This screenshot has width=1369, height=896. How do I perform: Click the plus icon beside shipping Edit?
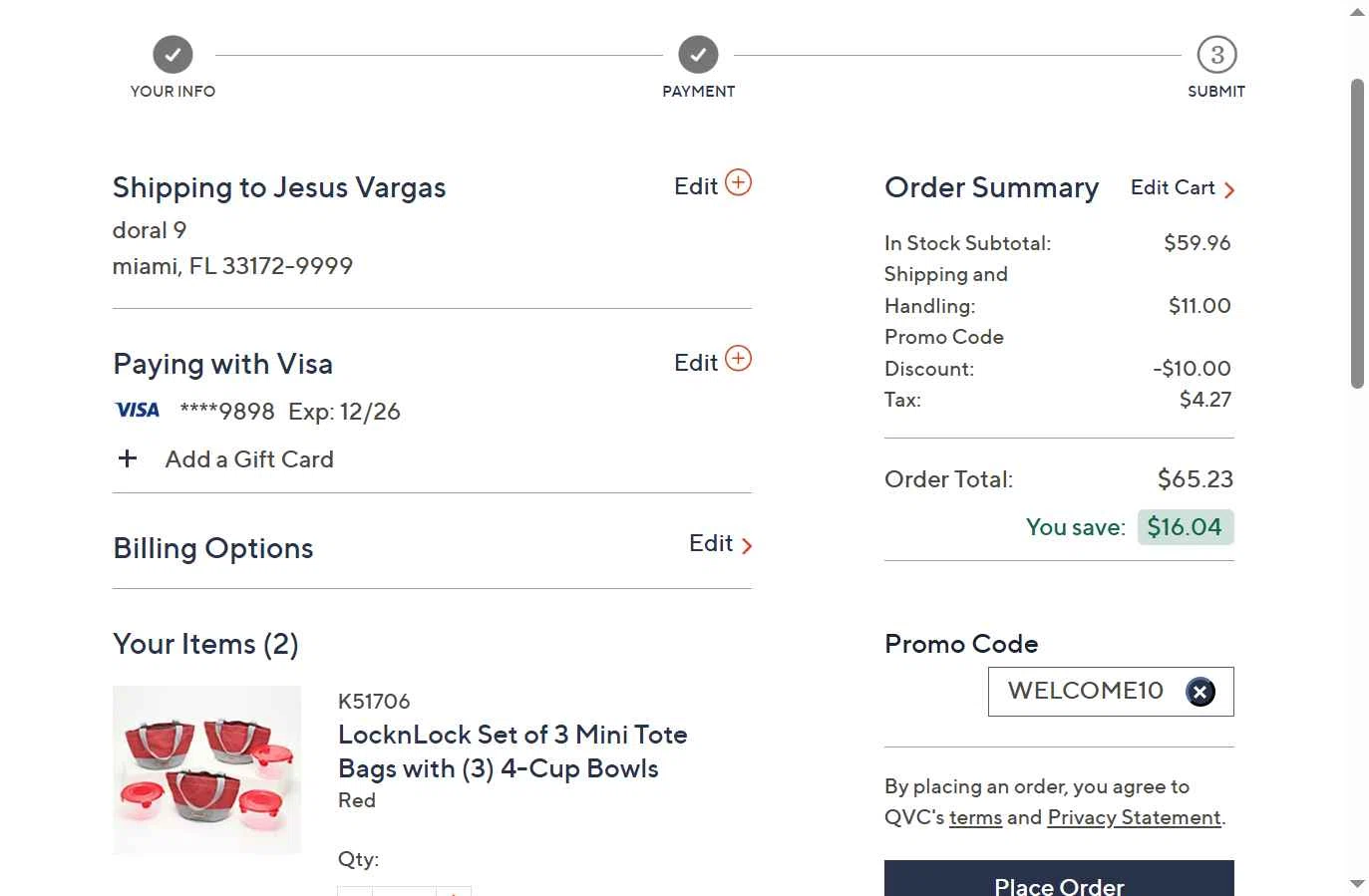click(x=738, y=183)
